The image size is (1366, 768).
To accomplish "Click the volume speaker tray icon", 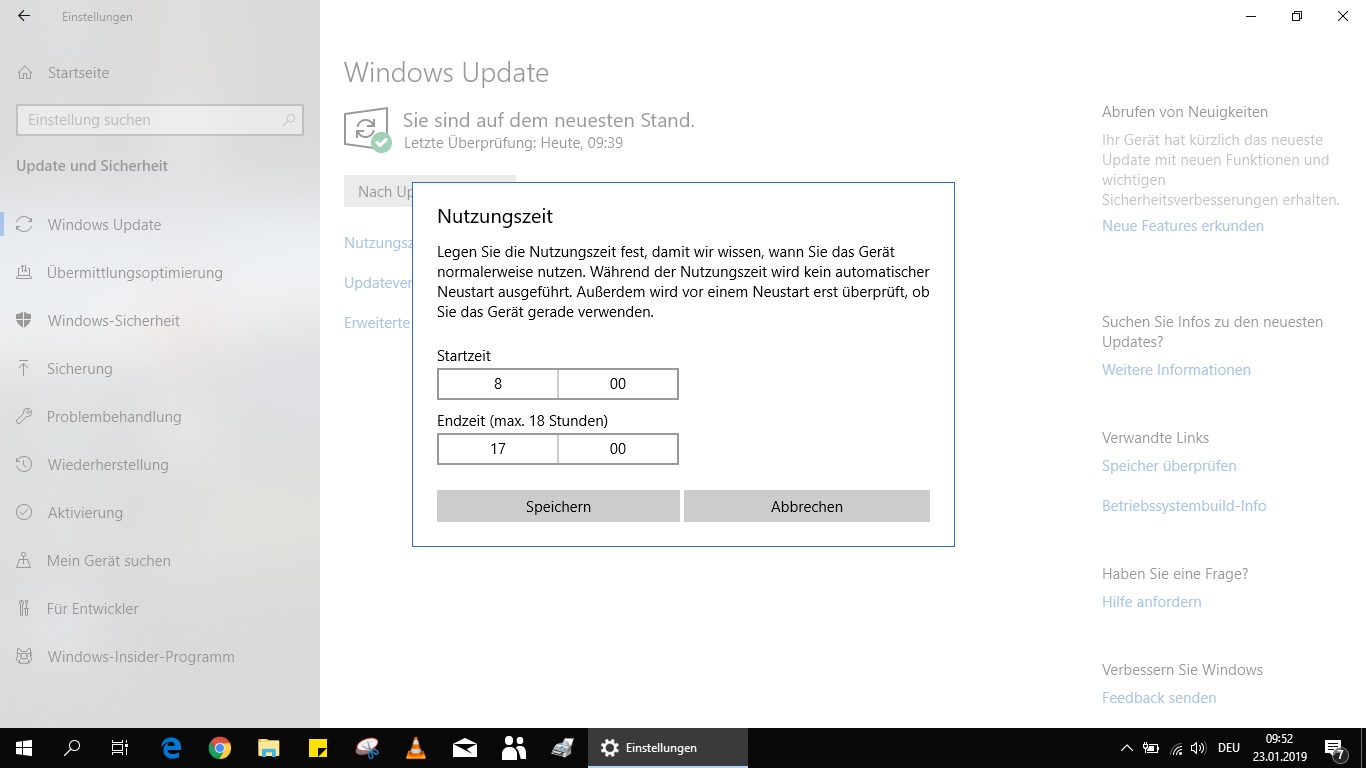I will (x=1198, y=748).
